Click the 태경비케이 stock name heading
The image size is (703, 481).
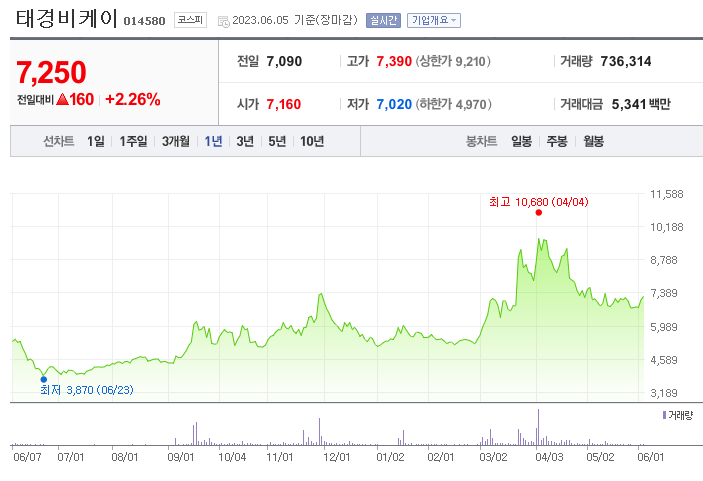tap(66, 19)
